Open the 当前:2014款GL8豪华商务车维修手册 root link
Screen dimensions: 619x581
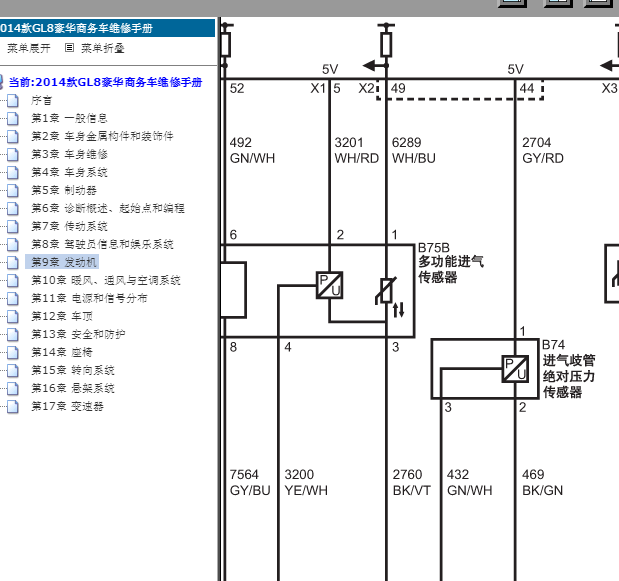pyautogui.click(x=105, y=82)
